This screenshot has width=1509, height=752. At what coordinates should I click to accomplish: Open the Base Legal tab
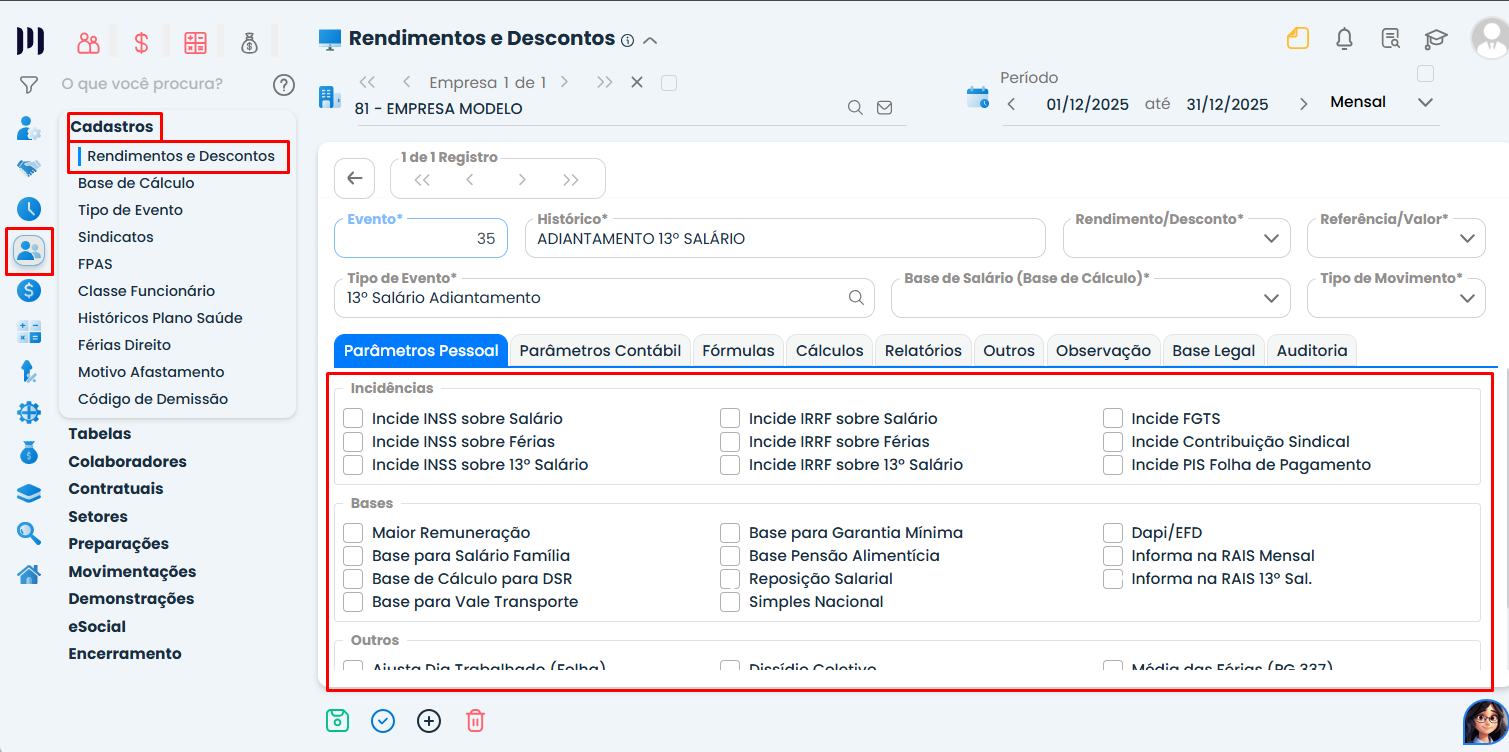coord(1213,350)
